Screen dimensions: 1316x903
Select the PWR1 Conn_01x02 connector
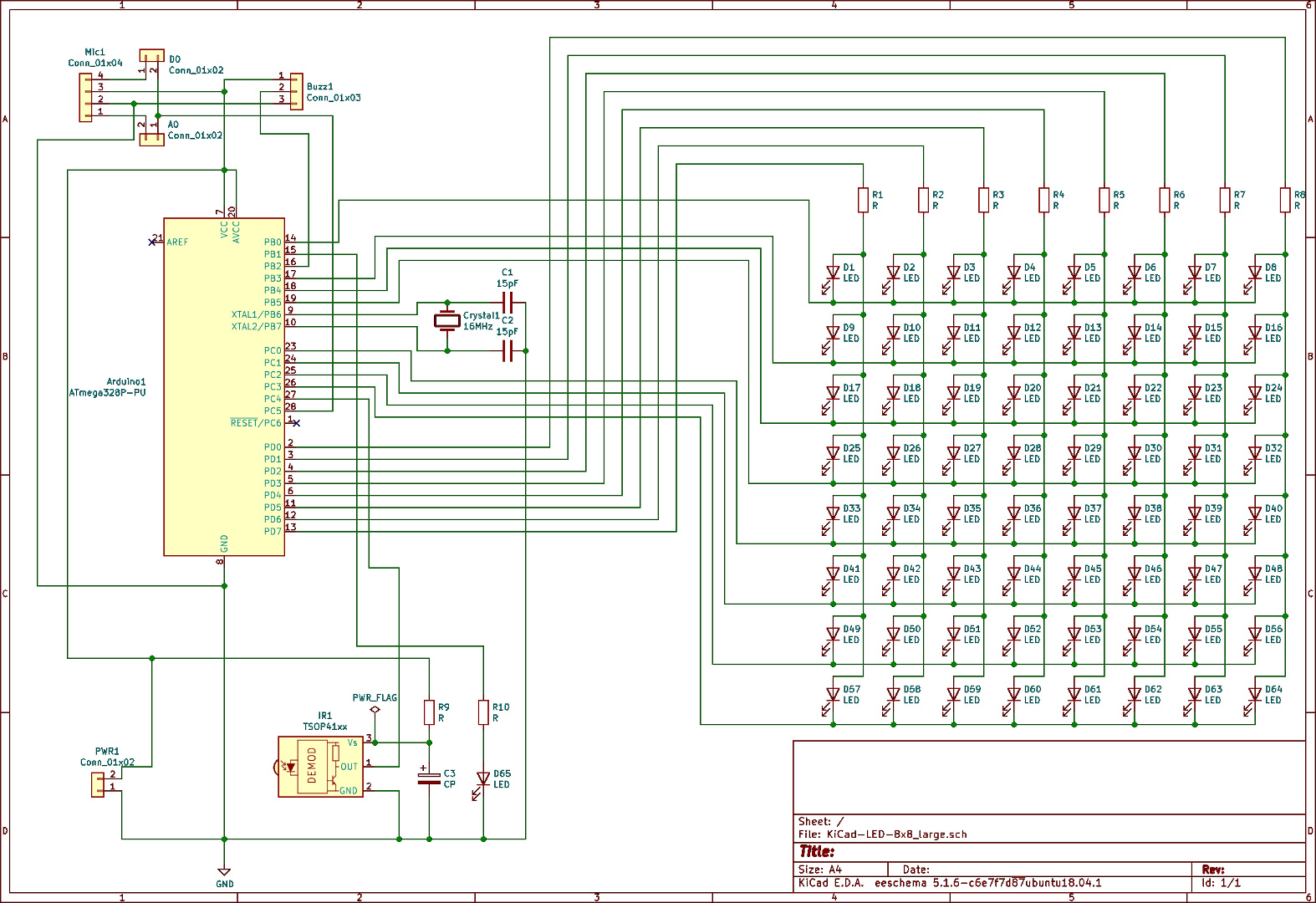pyautogui.click(x=98, y=784)
